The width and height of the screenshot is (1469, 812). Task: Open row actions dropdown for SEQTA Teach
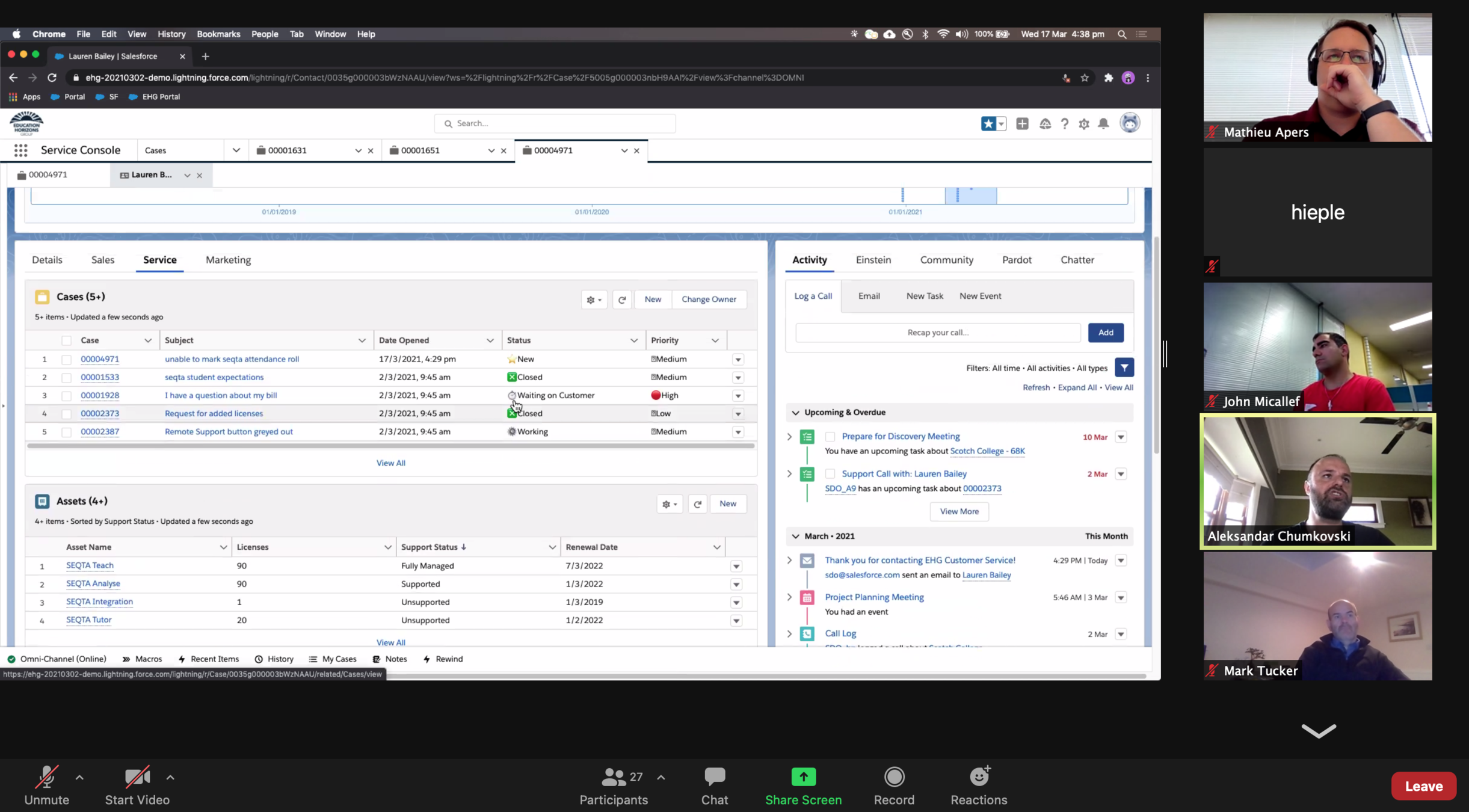coord(736,566)
